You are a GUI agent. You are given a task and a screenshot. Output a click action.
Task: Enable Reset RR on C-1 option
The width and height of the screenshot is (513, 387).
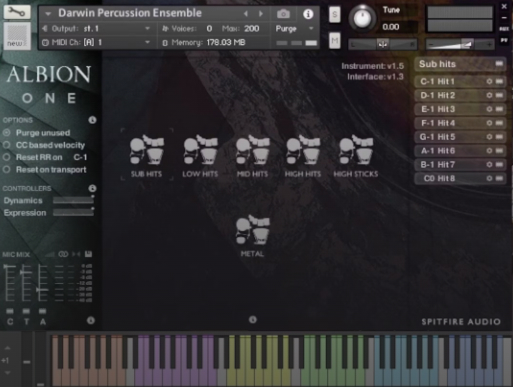click(7, 157)
